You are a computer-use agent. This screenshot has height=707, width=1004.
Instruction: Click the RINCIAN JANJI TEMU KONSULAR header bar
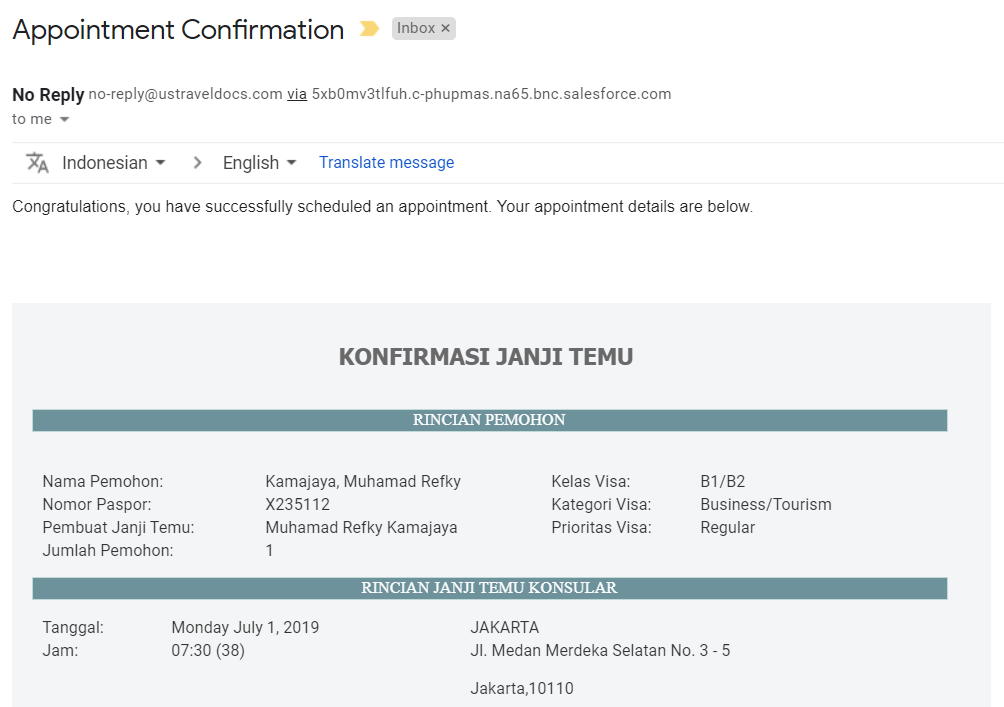pos(489,588)
